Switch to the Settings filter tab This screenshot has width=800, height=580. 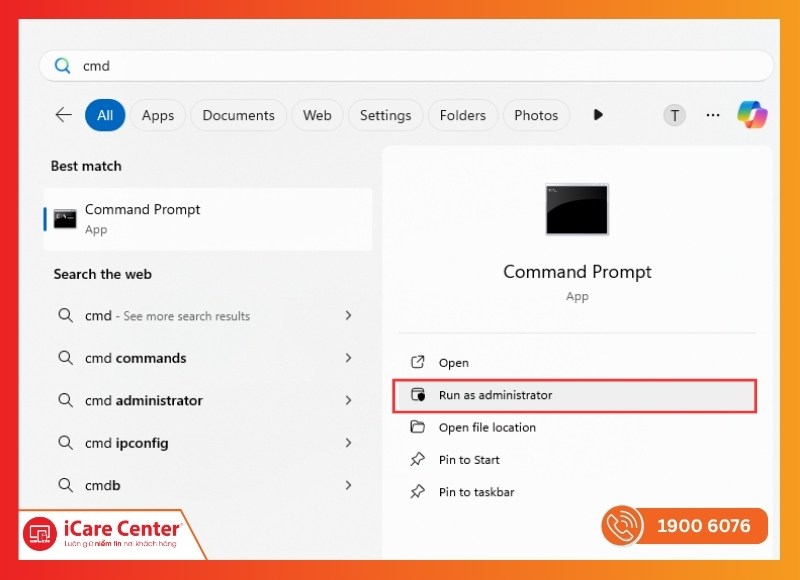pos(385,115)
